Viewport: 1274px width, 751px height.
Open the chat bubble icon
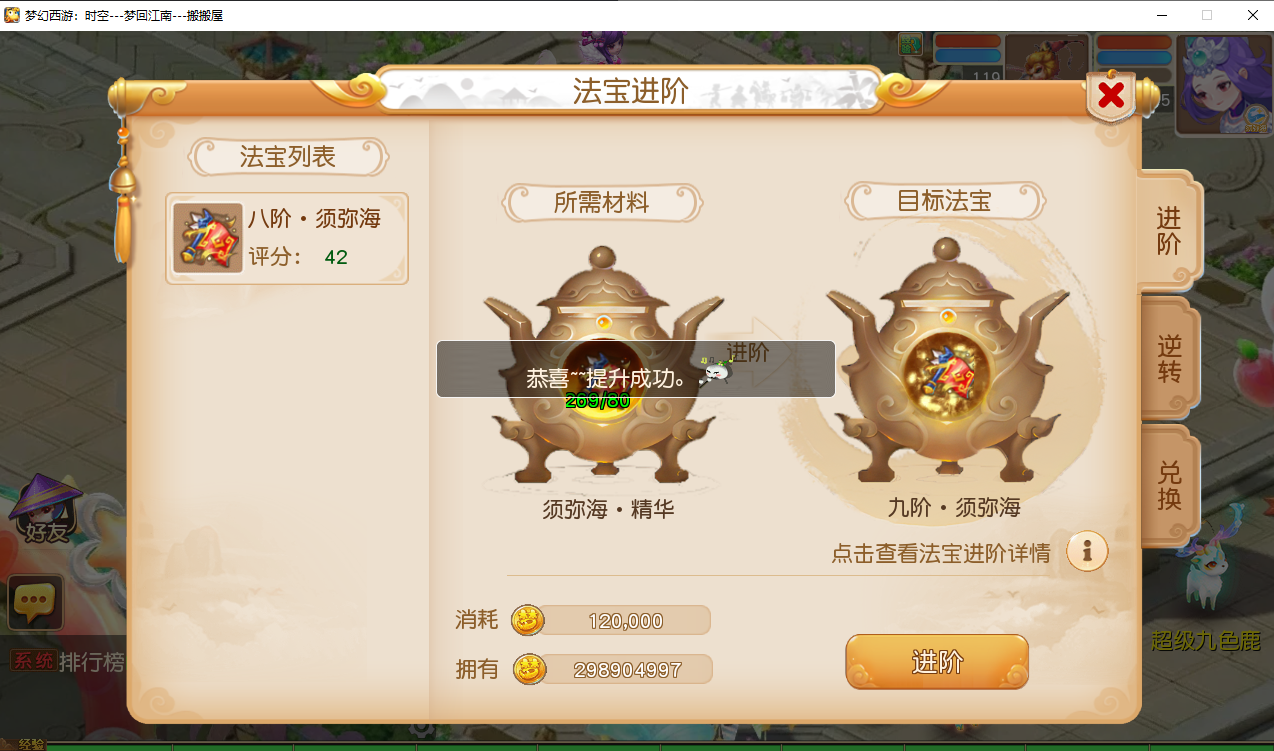point(36,602)
